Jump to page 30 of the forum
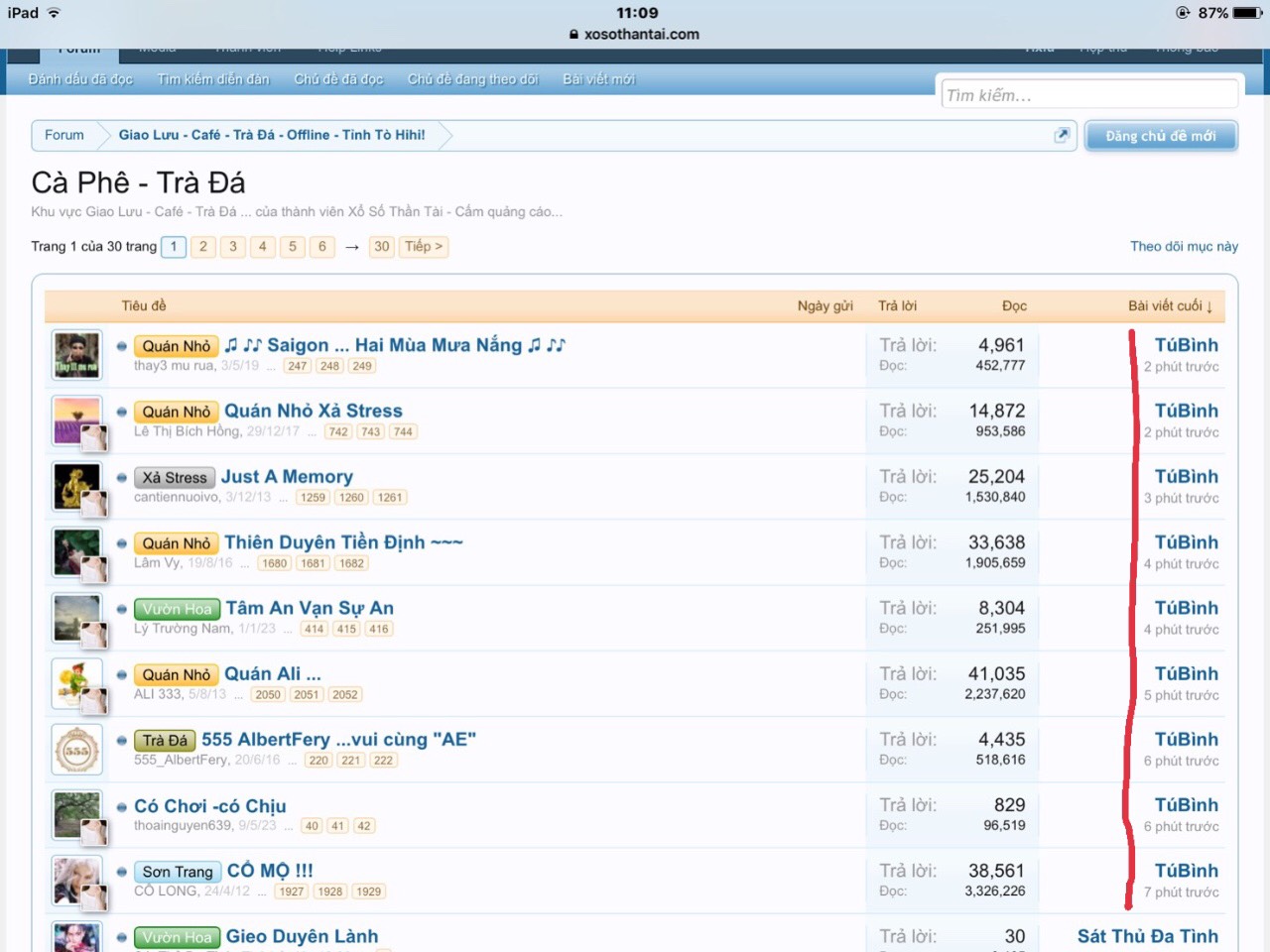 click(381, 246)
